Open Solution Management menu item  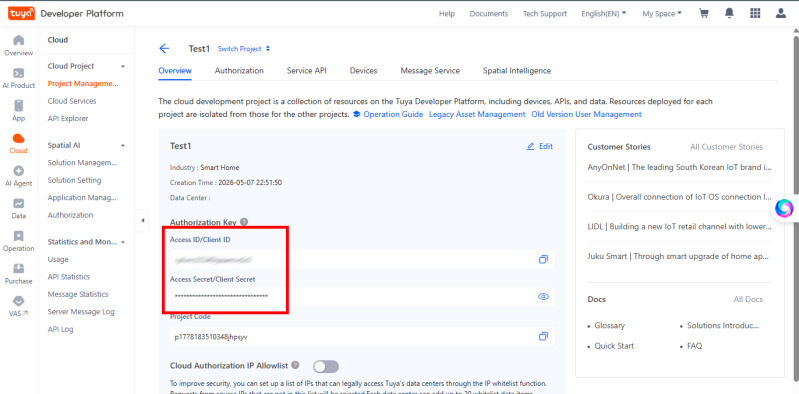(x=83, y=163)
